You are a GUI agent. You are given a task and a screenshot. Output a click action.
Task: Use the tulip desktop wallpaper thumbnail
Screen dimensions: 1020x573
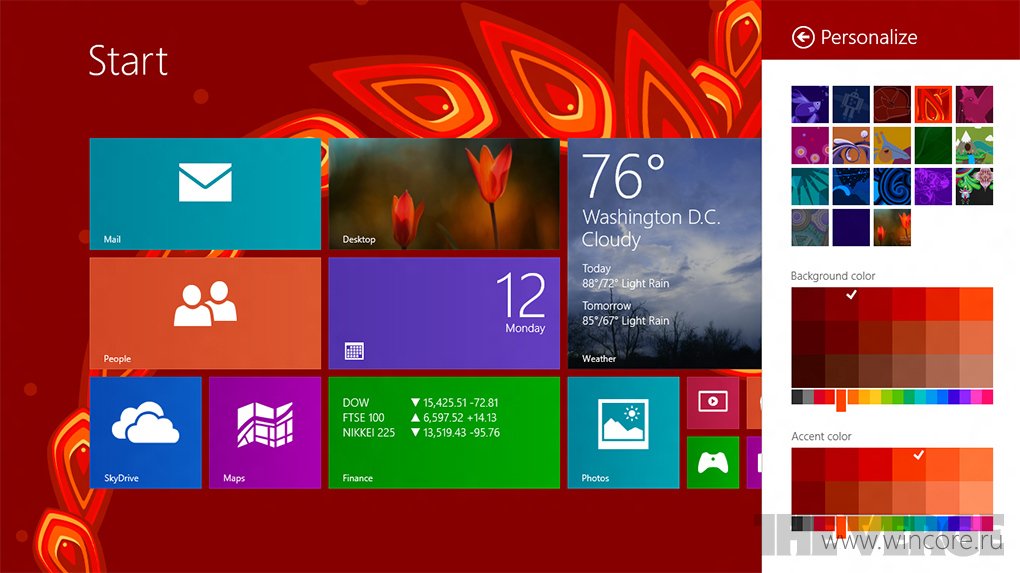(x=892, y=227)
